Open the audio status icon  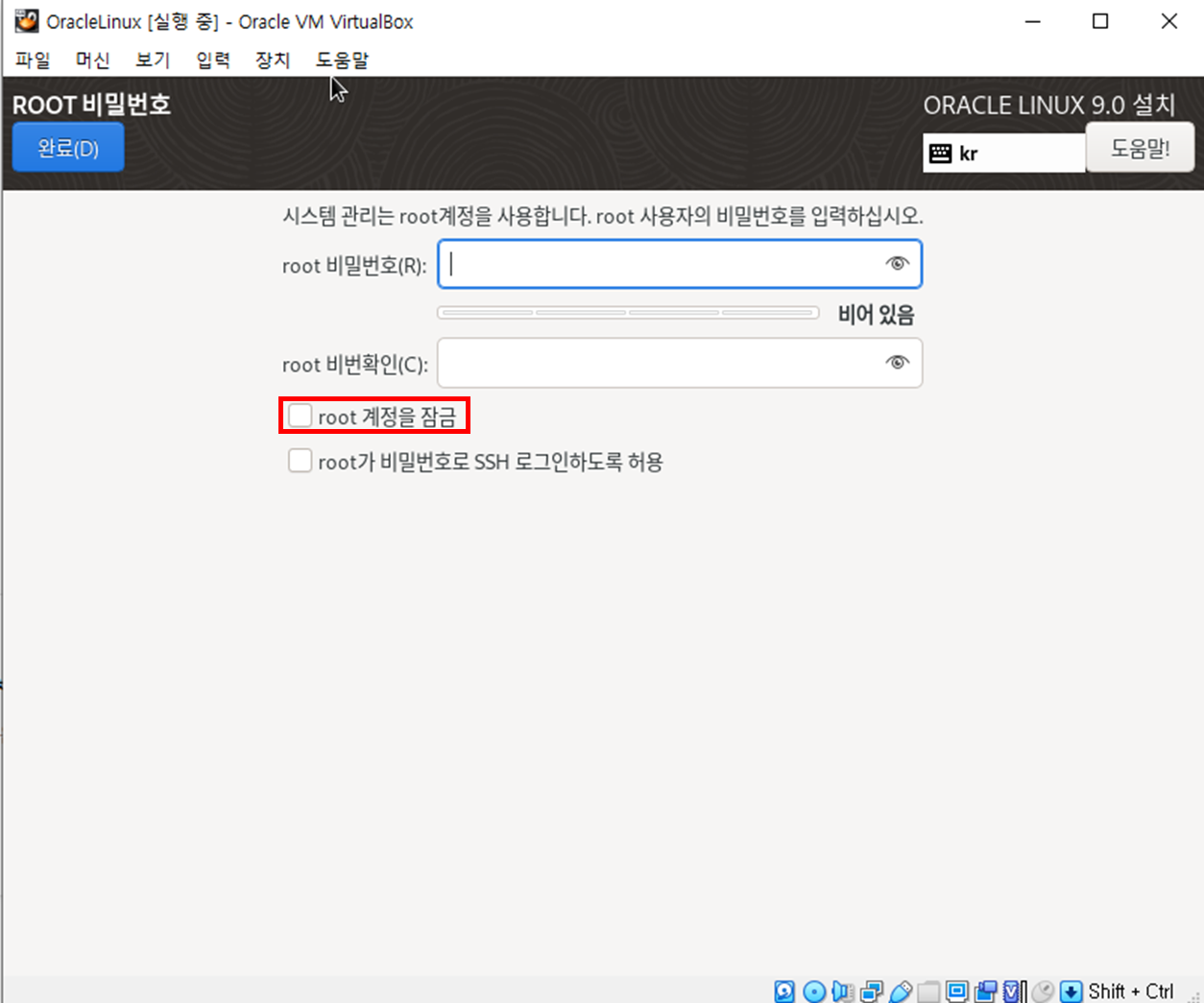coord(842,991)
